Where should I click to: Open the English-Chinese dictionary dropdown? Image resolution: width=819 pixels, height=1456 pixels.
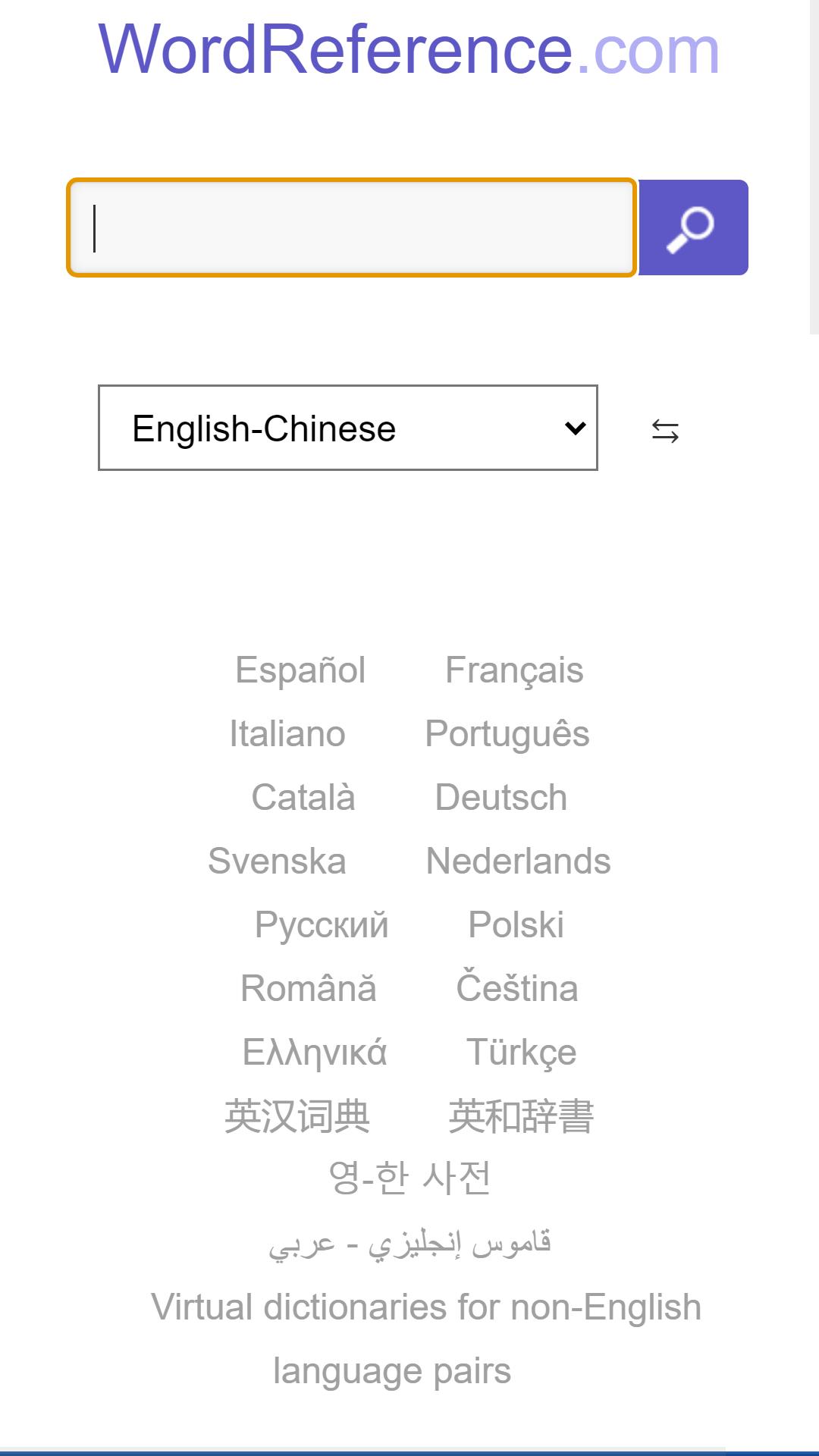[x=348, y=428]
